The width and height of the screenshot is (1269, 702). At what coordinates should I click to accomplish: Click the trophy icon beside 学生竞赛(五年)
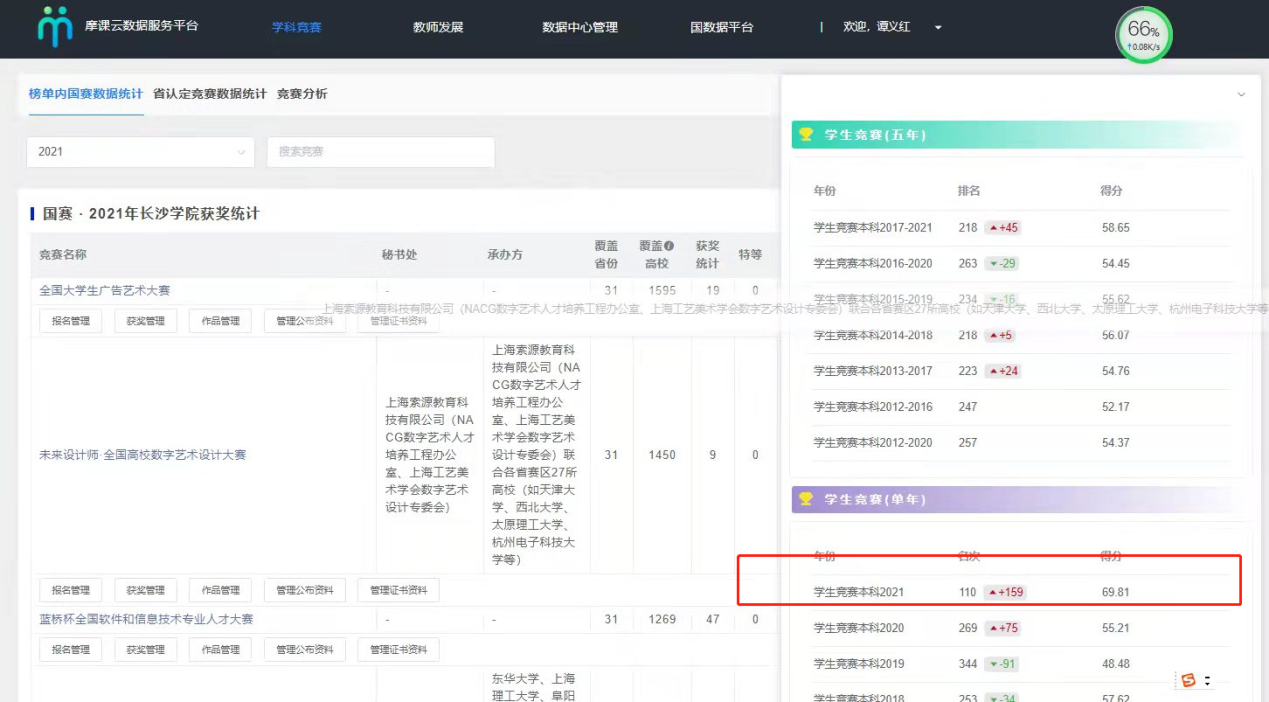coord(806,134)
